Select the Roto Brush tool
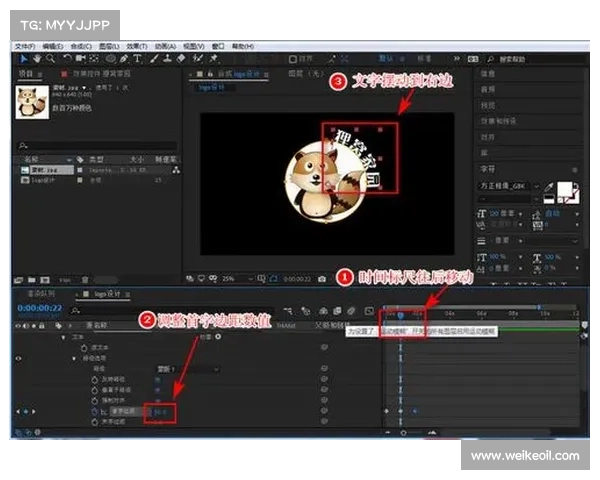The width and height of the screenshot is (600, 480). point(198,59)
